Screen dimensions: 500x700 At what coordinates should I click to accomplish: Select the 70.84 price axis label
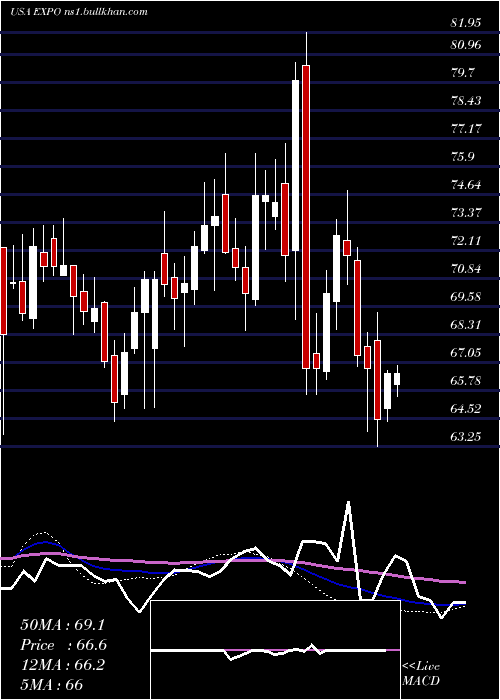(466, 269)
